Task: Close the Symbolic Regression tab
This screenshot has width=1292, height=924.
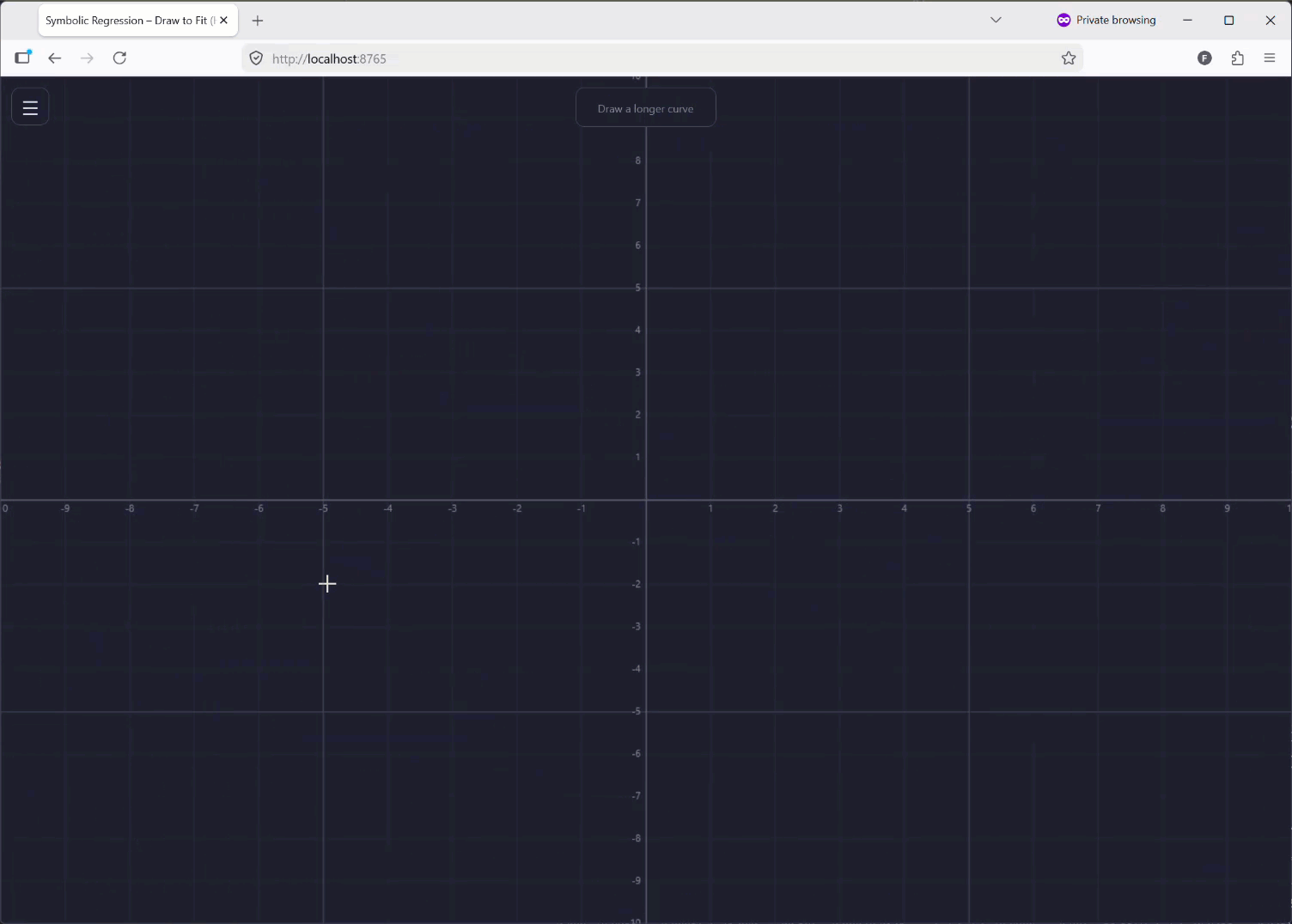Action: click(x=223, y=21)
